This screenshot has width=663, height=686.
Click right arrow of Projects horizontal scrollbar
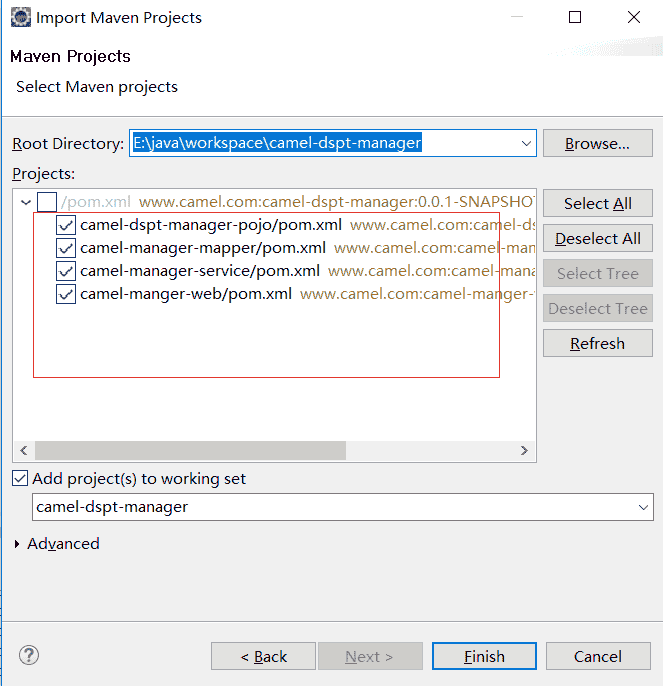coord(524,450)
